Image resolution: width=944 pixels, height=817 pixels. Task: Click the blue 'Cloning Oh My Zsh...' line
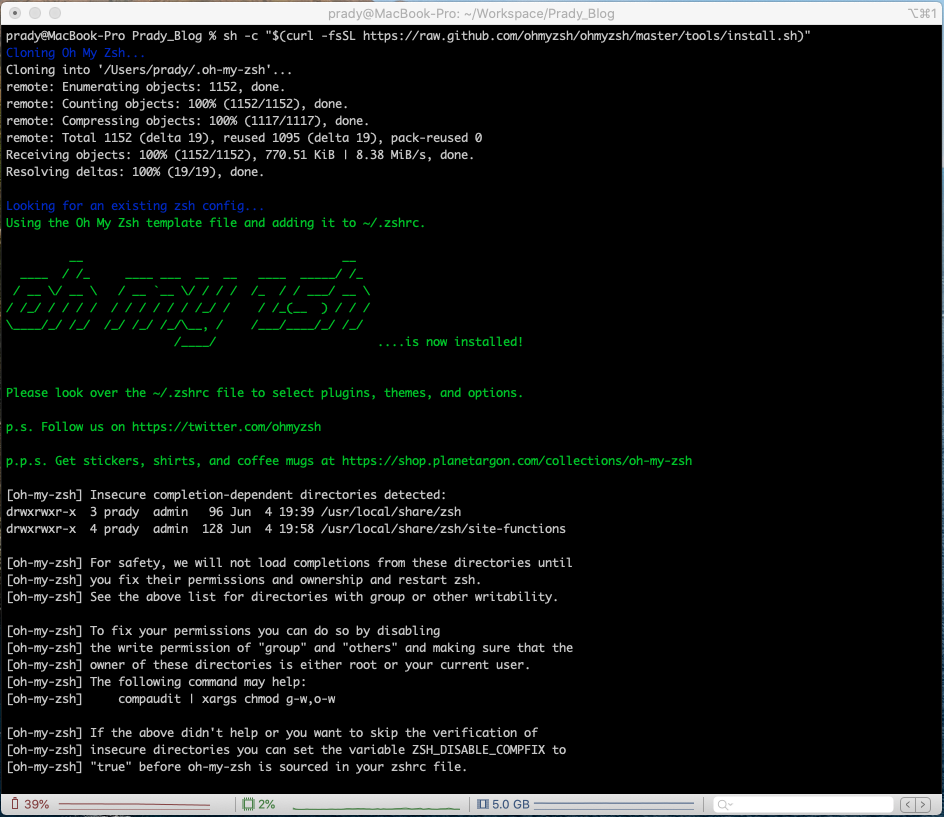(76, 53)
